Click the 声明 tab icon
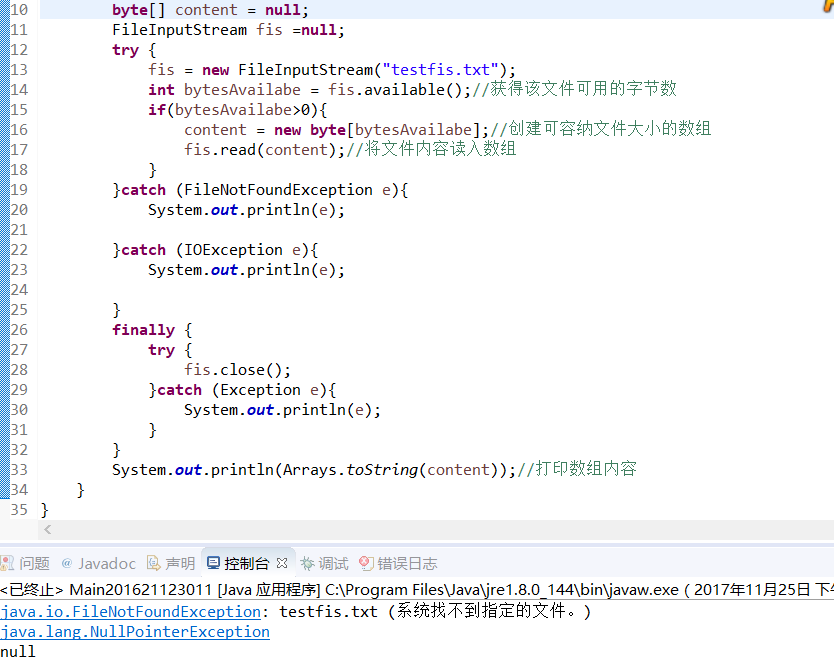The width and height of the screenshot is (834, 665). pyautogui.click(x=153, y=563)
